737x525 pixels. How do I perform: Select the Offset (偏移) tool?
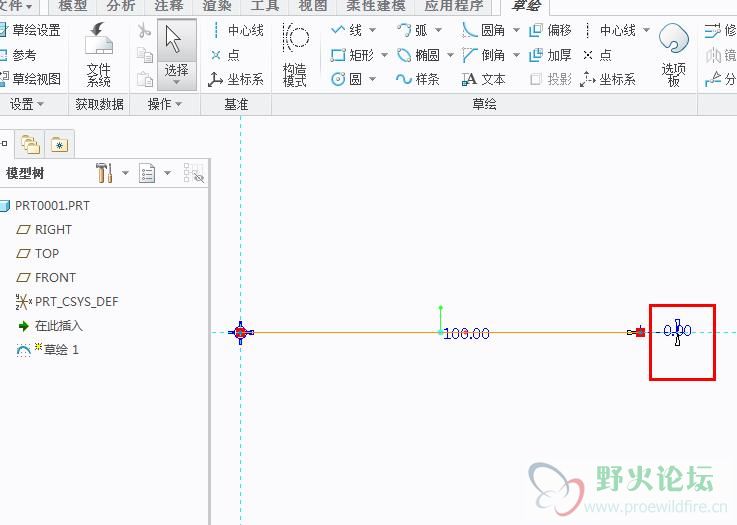(x=550, y=31)
